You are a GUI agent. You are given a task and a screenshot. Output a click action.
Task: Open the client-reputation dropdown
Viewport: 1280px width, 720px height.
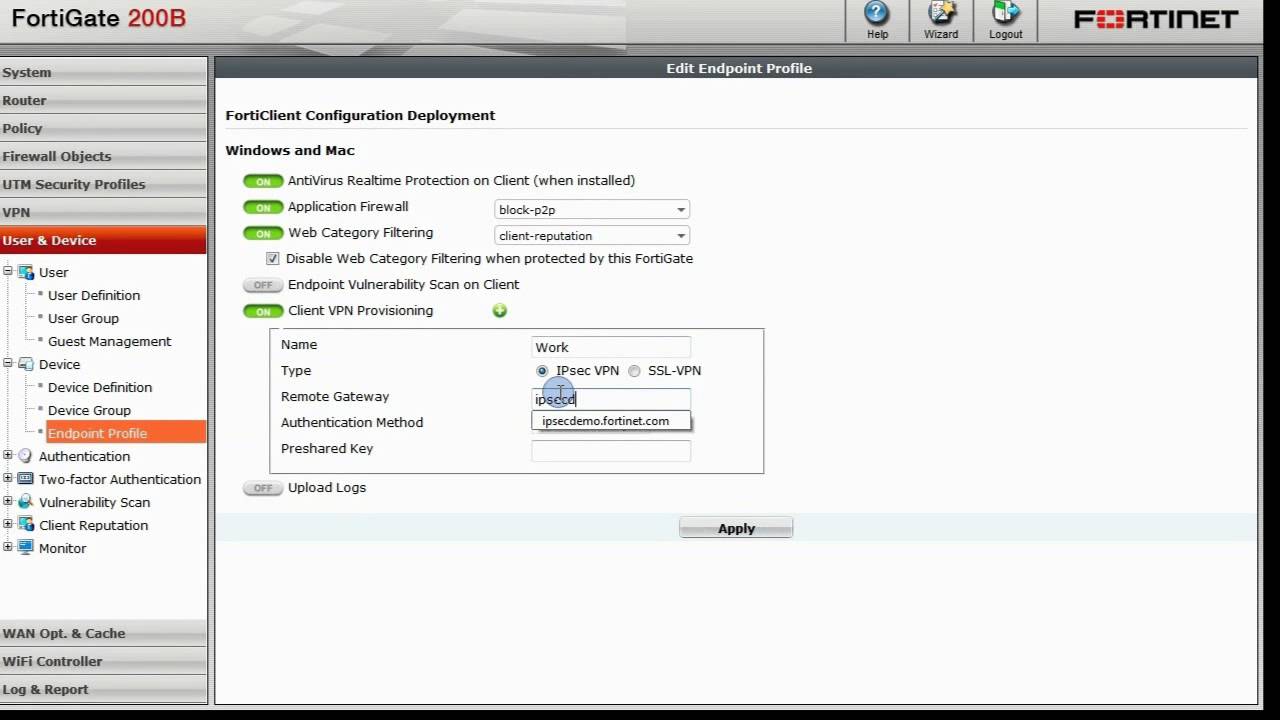tap(592, 236)
